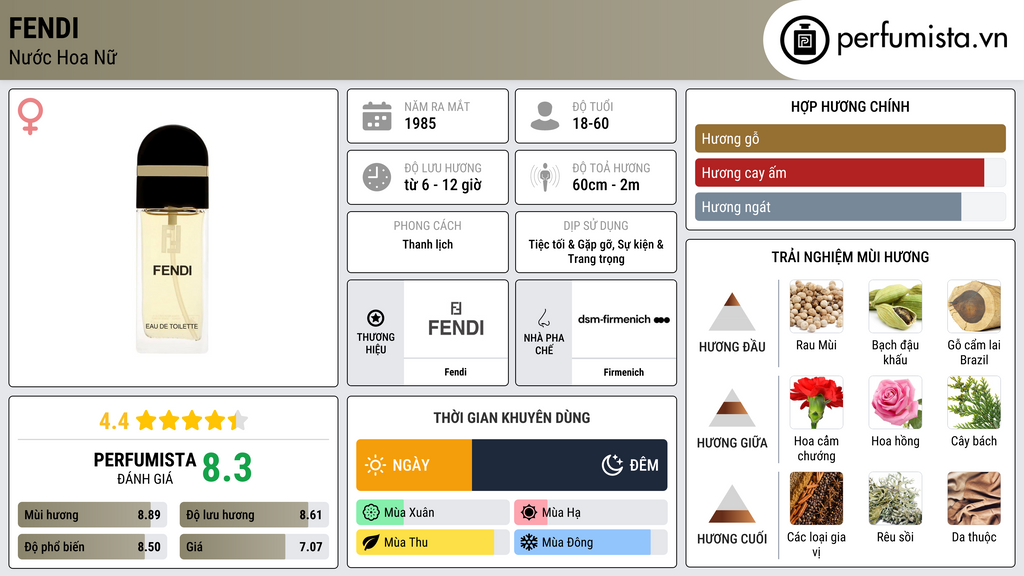Click the Hương đầu pyramid icon
This screenshot has height=576, width=1024.
pos(732,312)
